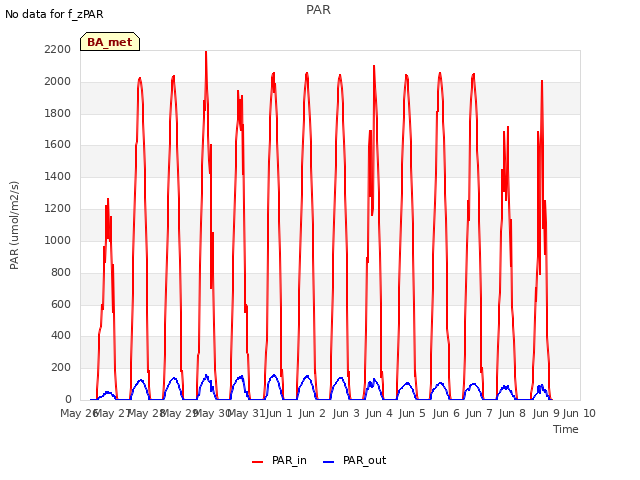Image resolution: width=640 pixels, height=480 pixels.
Task: Click the PAR (umol/m2/s) y-axis title
Action: [x=14, y=225]
